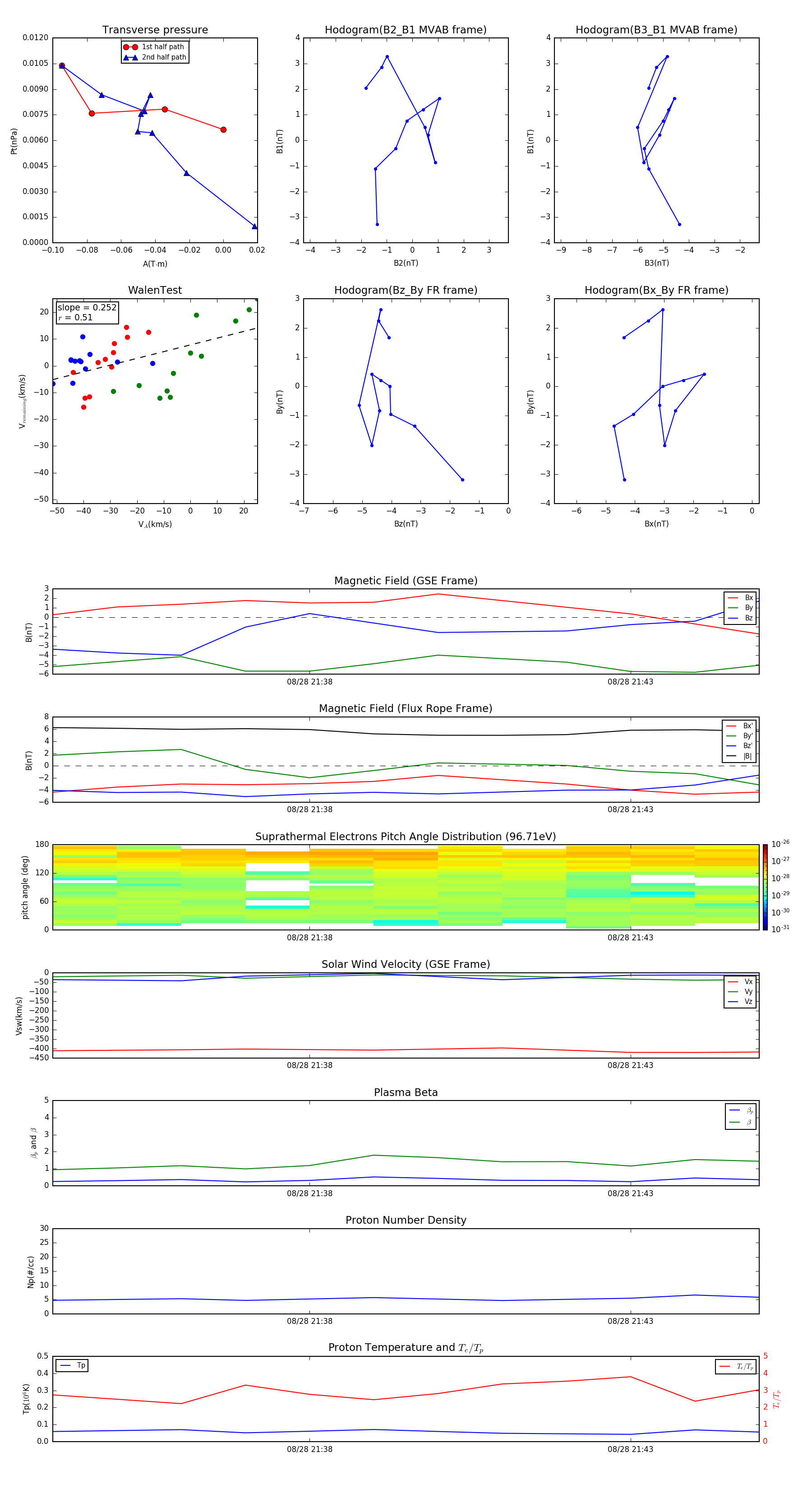
Task: Click '08/28 21:43' tick under GSE field plot
Action: (631, 682)
